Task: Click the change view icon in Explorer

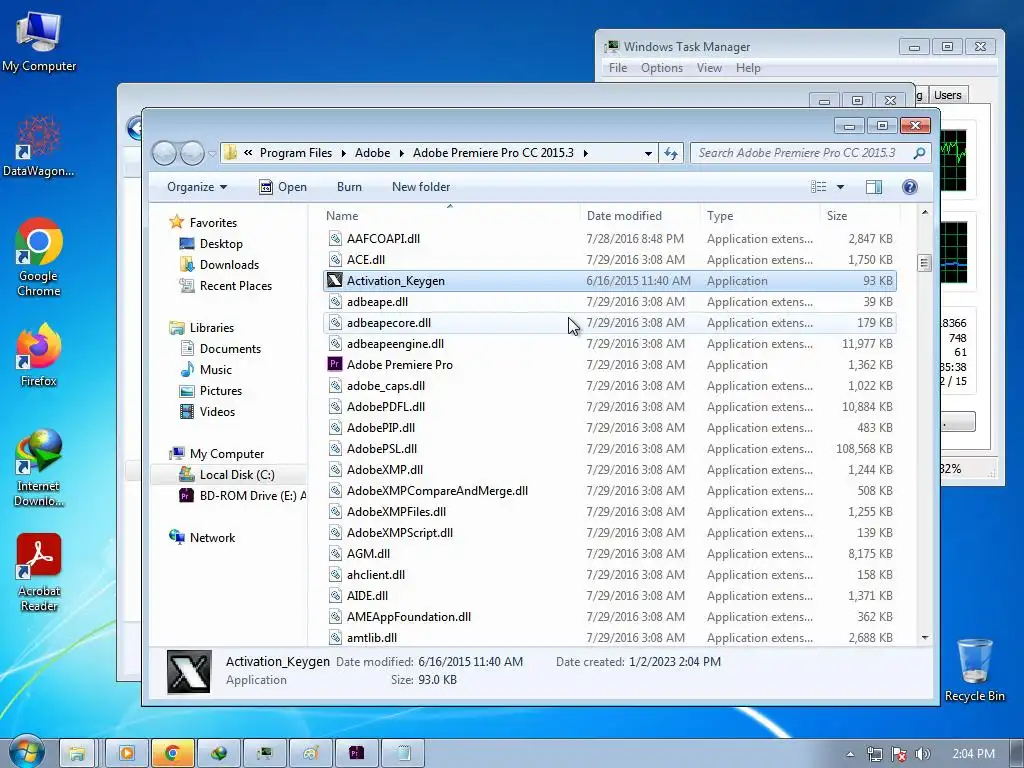Action: click(818, 187)
